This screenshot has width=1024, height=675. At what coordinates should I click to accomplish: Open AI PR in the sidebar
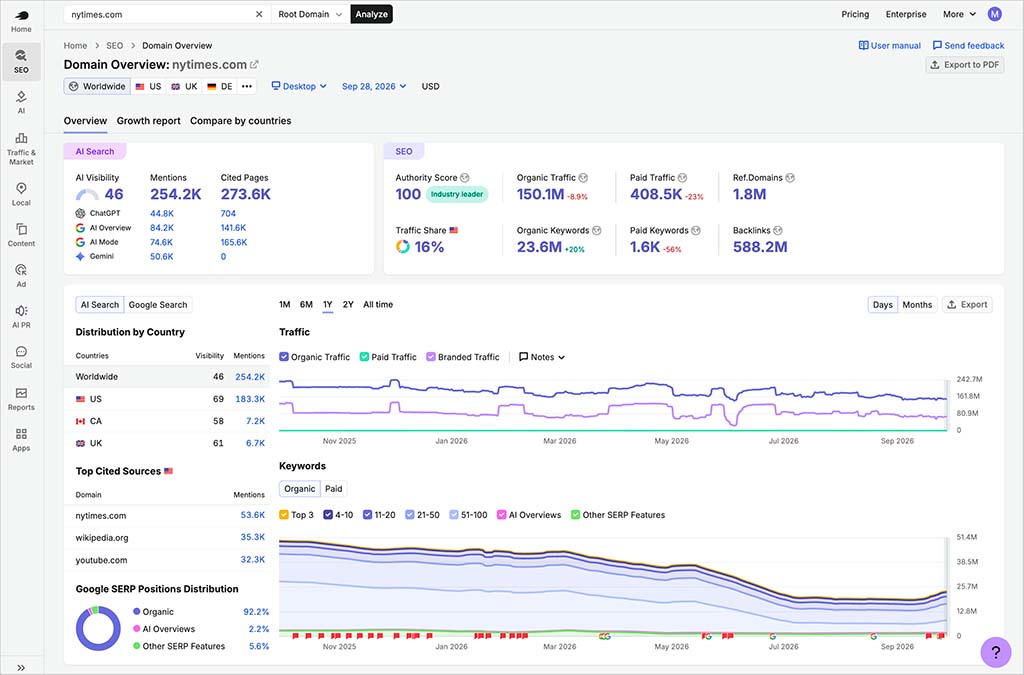coord(21,316)
